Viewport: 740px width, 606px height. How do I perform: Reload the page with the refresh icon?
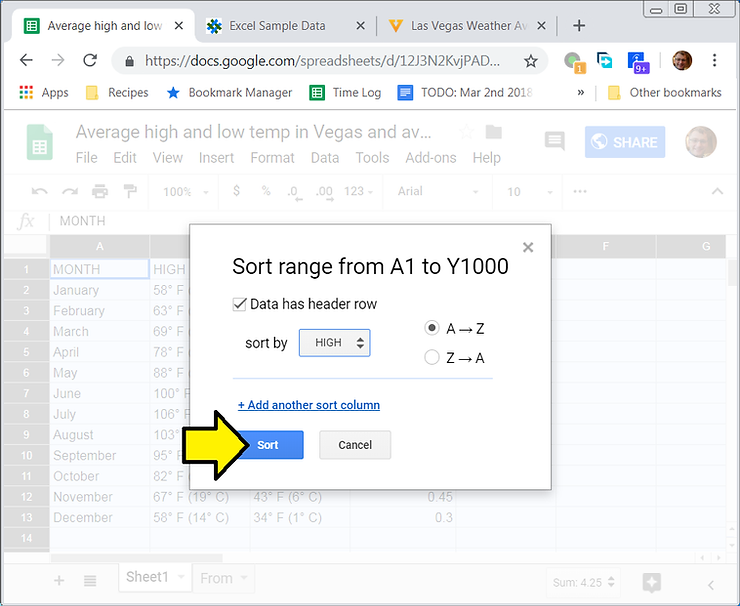(90, 61)
